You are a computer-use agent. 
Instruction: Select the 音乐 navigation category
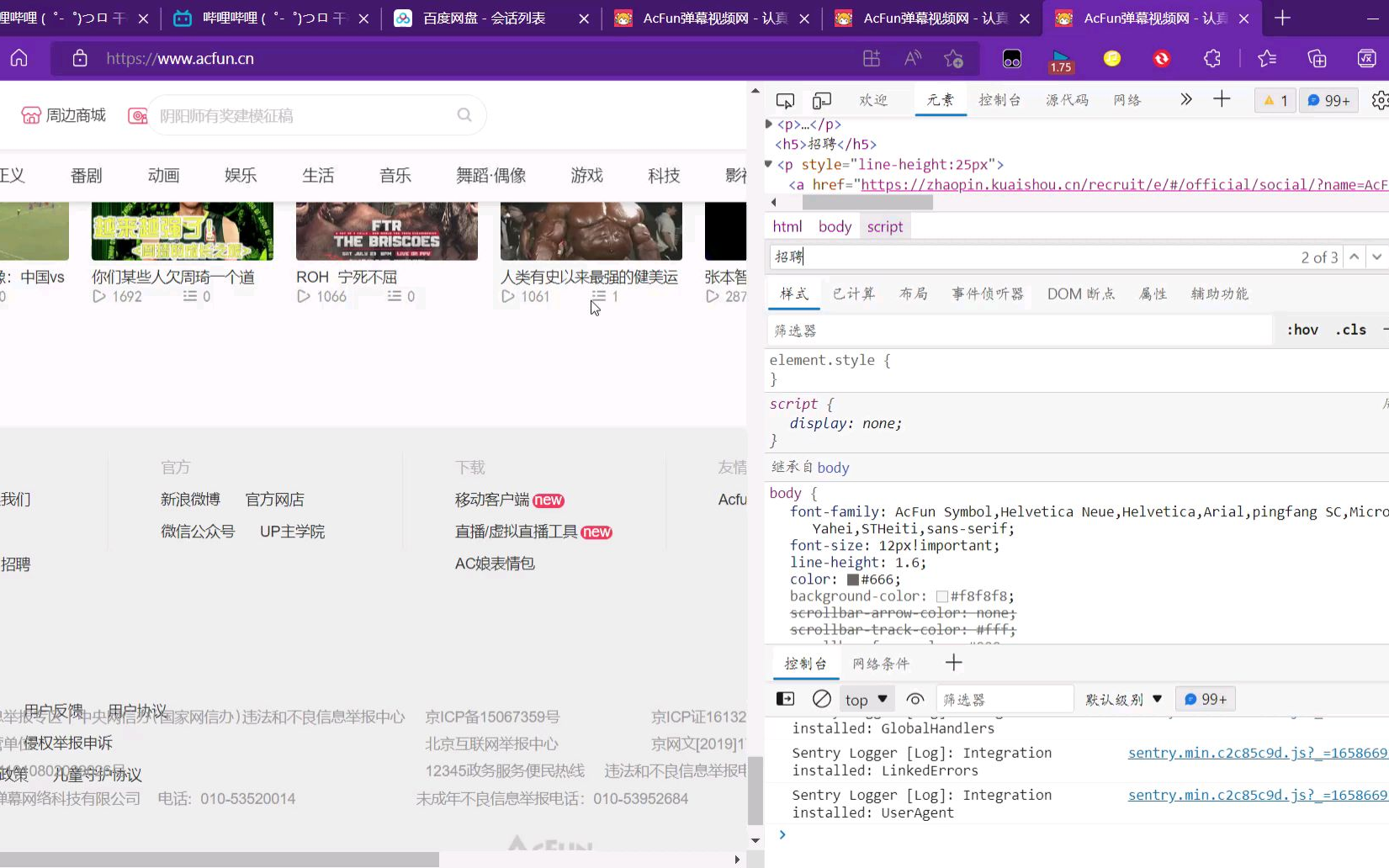(x=395, y=175)
